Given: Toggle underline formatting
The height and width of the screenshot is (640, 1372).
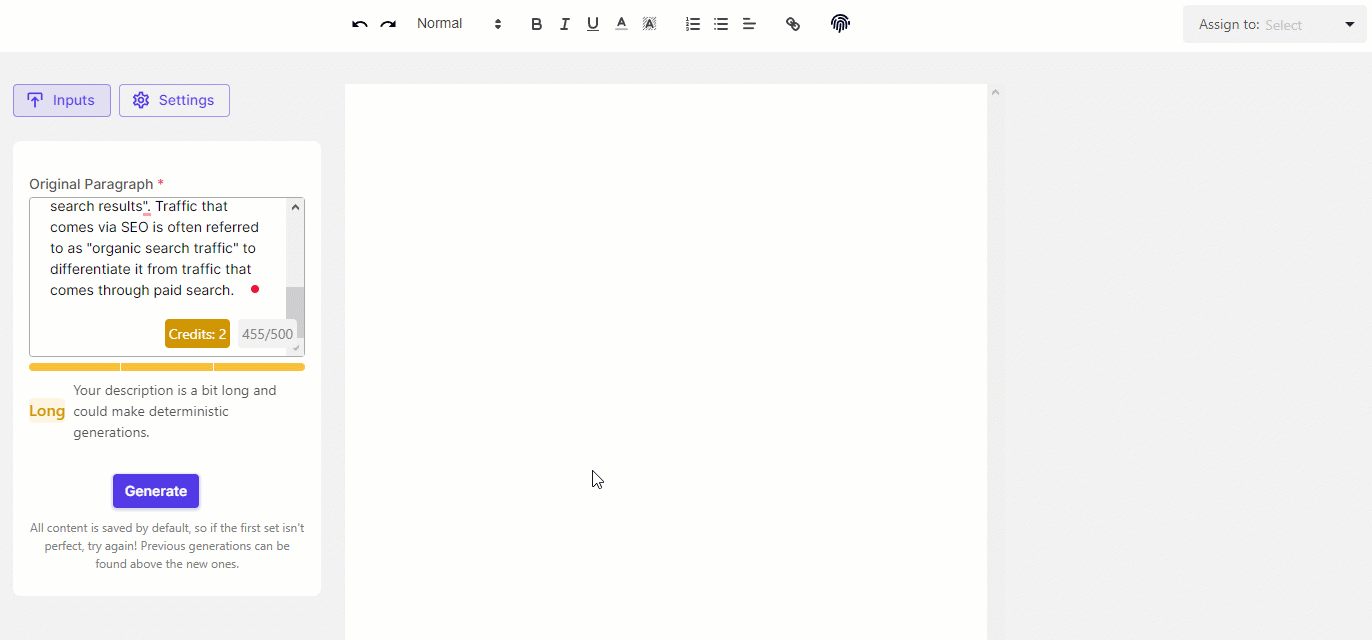Looking at the screenshot, I should [593, 24].
